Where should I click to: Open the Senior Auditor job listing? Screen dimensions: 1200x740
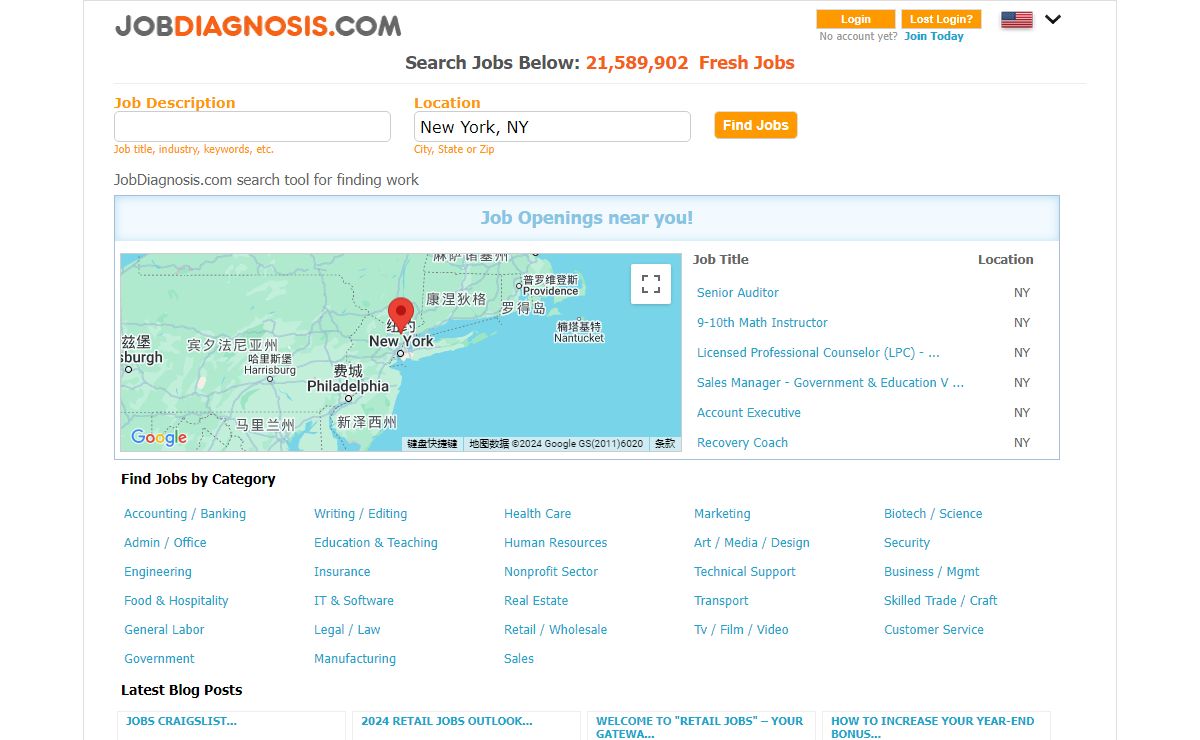pyautogui.click(x=738, y=293)
